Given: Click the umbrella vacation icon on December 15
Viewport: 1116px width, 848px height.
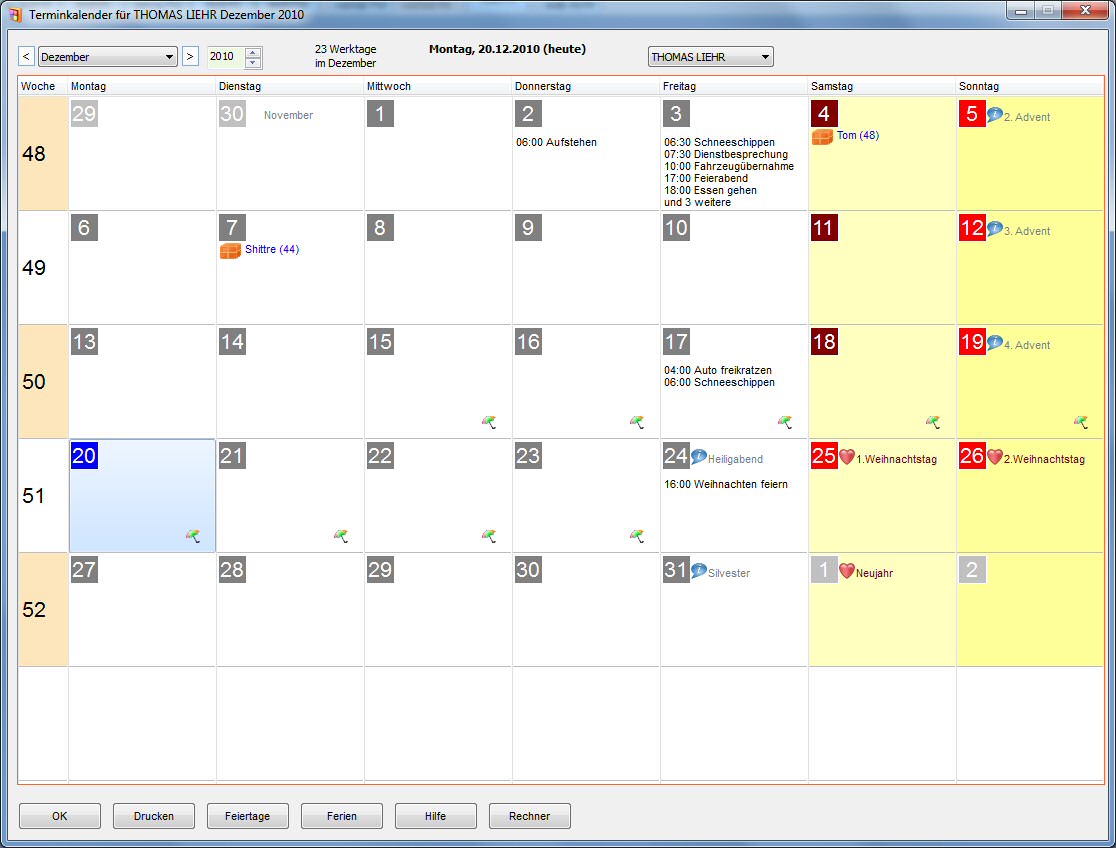Looking at the screenshot, I should point(489,422).
